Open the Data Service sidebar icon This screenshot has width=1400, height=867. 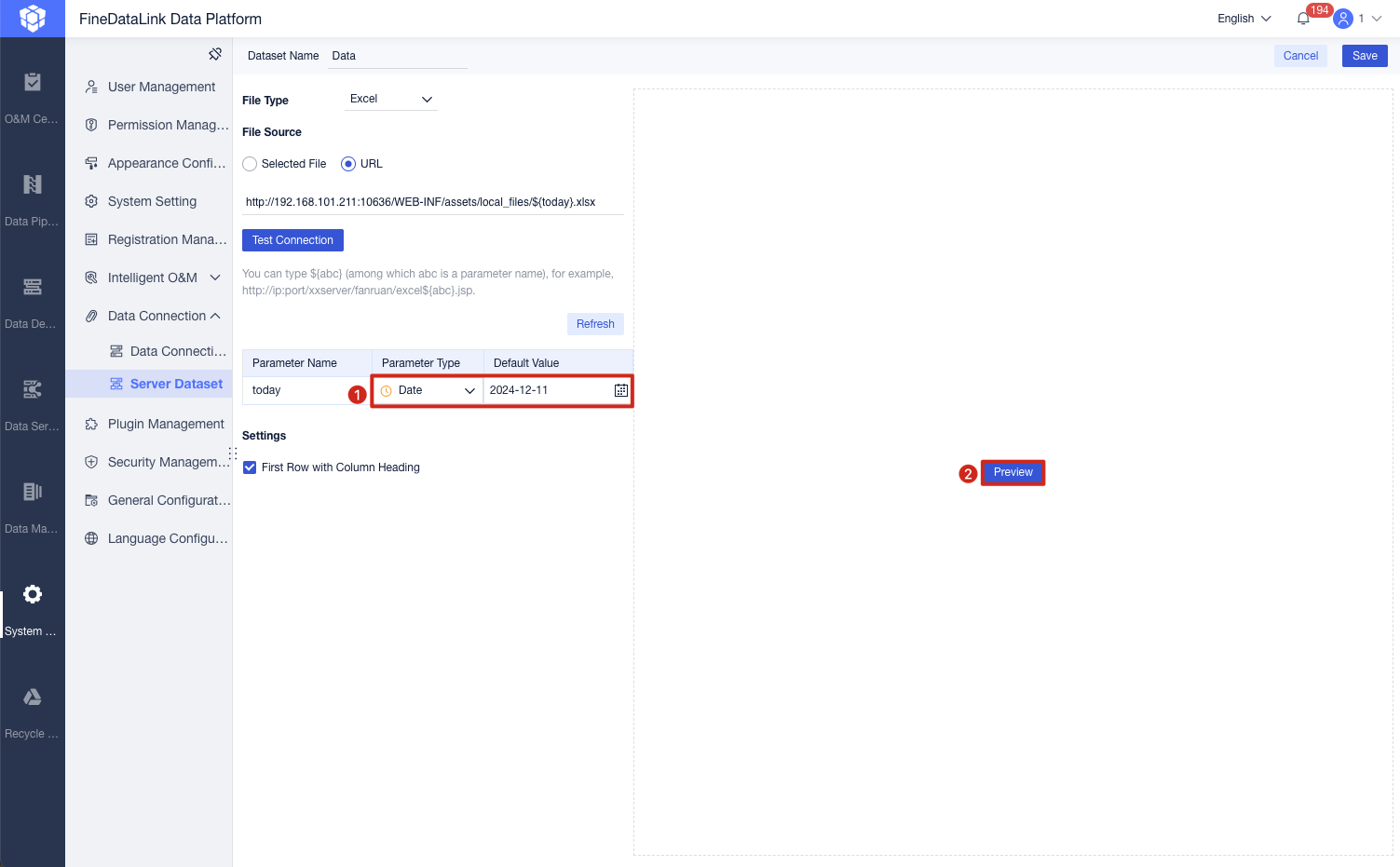point(33,389)
